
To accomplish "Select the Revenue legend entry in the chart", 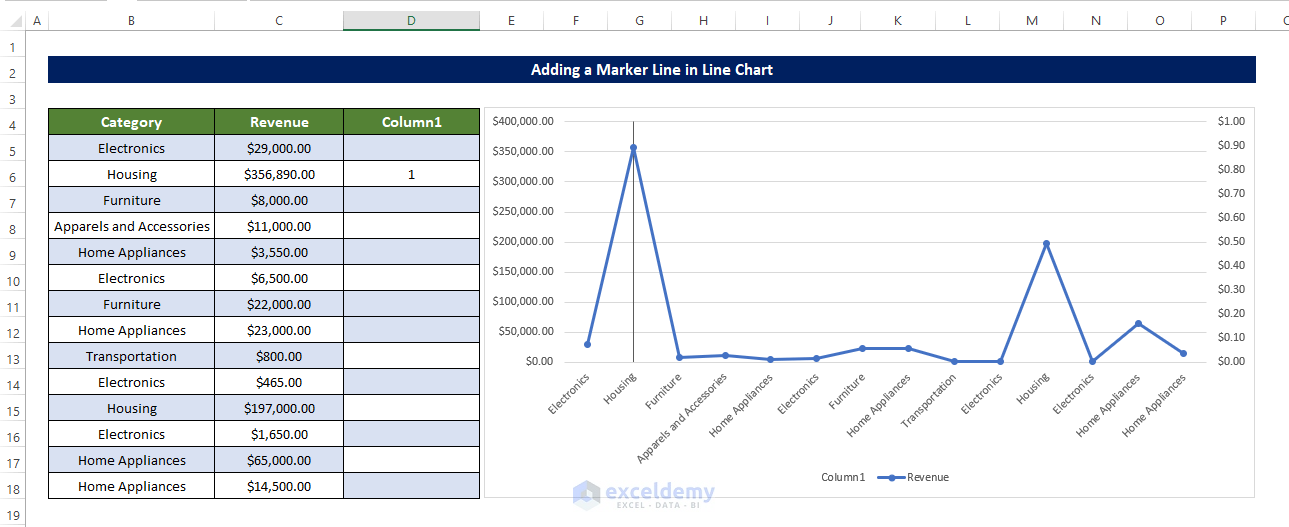I will pyautogui.click(x=913, y=477).
